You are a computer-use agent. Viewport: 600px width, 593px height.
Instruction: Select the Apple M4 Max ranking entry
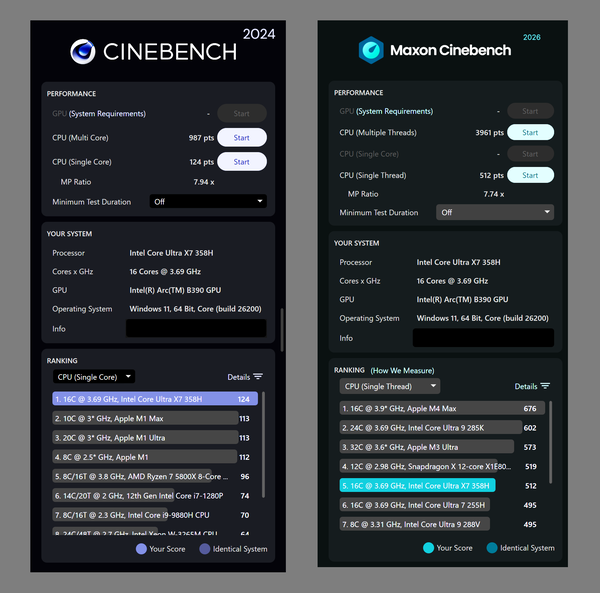pos(442,408)
